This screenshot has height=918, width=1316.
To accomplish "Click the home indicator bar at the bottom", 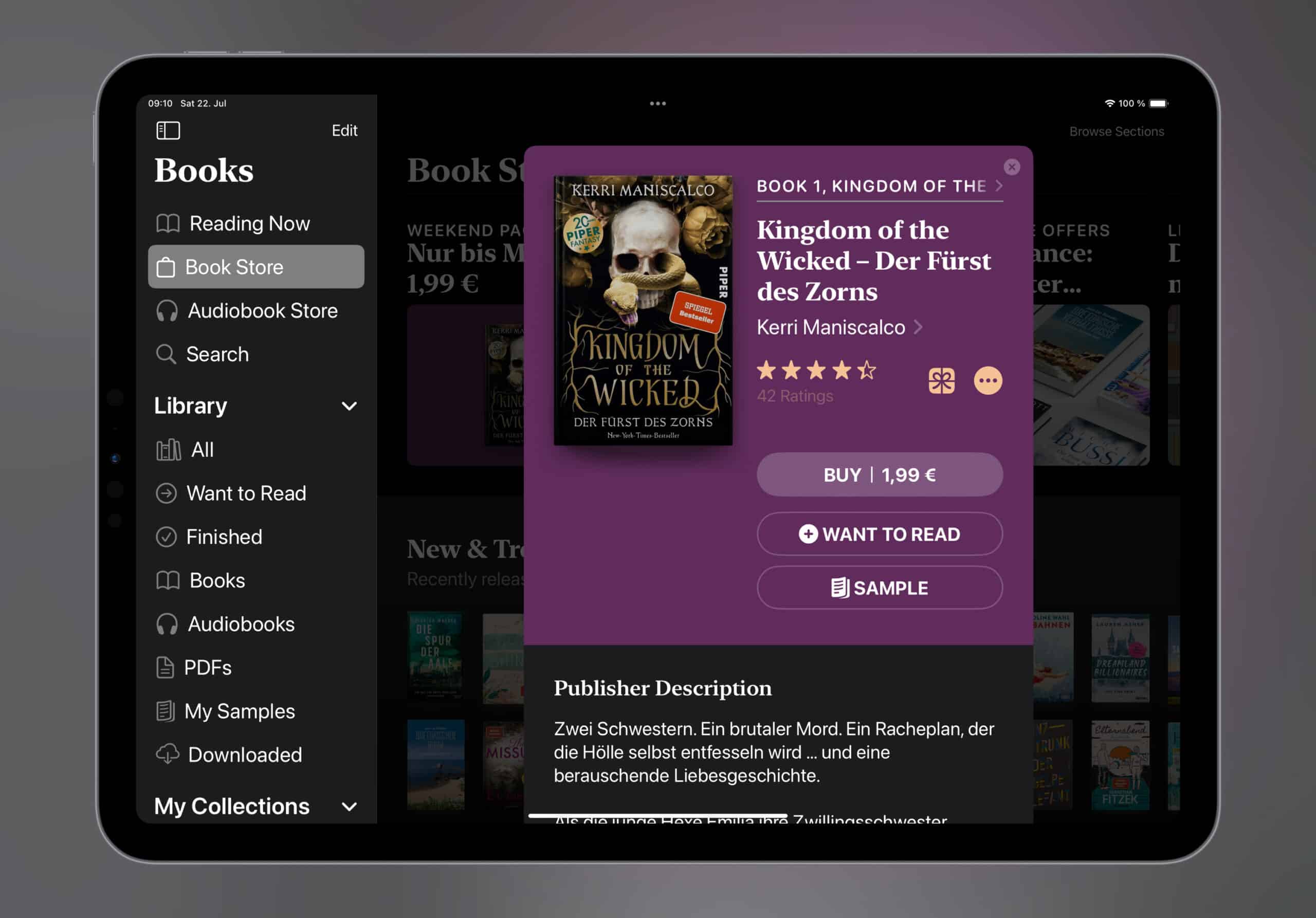I will (658, 815).
